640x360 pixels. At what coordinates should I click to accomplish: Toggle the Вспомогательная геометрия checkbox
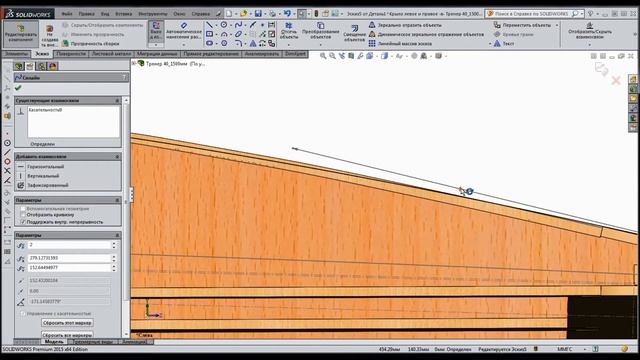23,209
